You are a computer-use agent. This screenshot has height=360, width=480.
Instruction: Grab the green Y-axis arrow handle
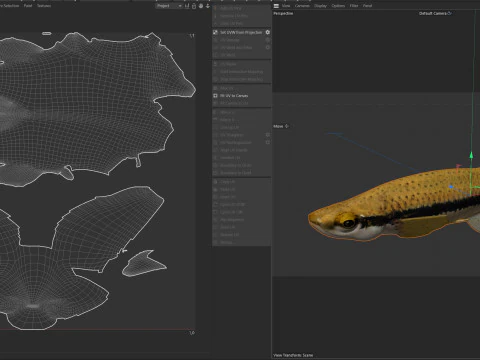point(471,155)
